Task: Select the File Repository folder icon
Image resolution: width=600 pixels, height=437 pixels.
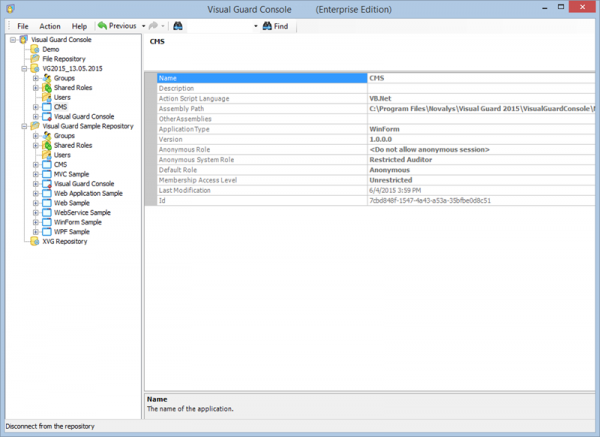Action: point(35,59)
